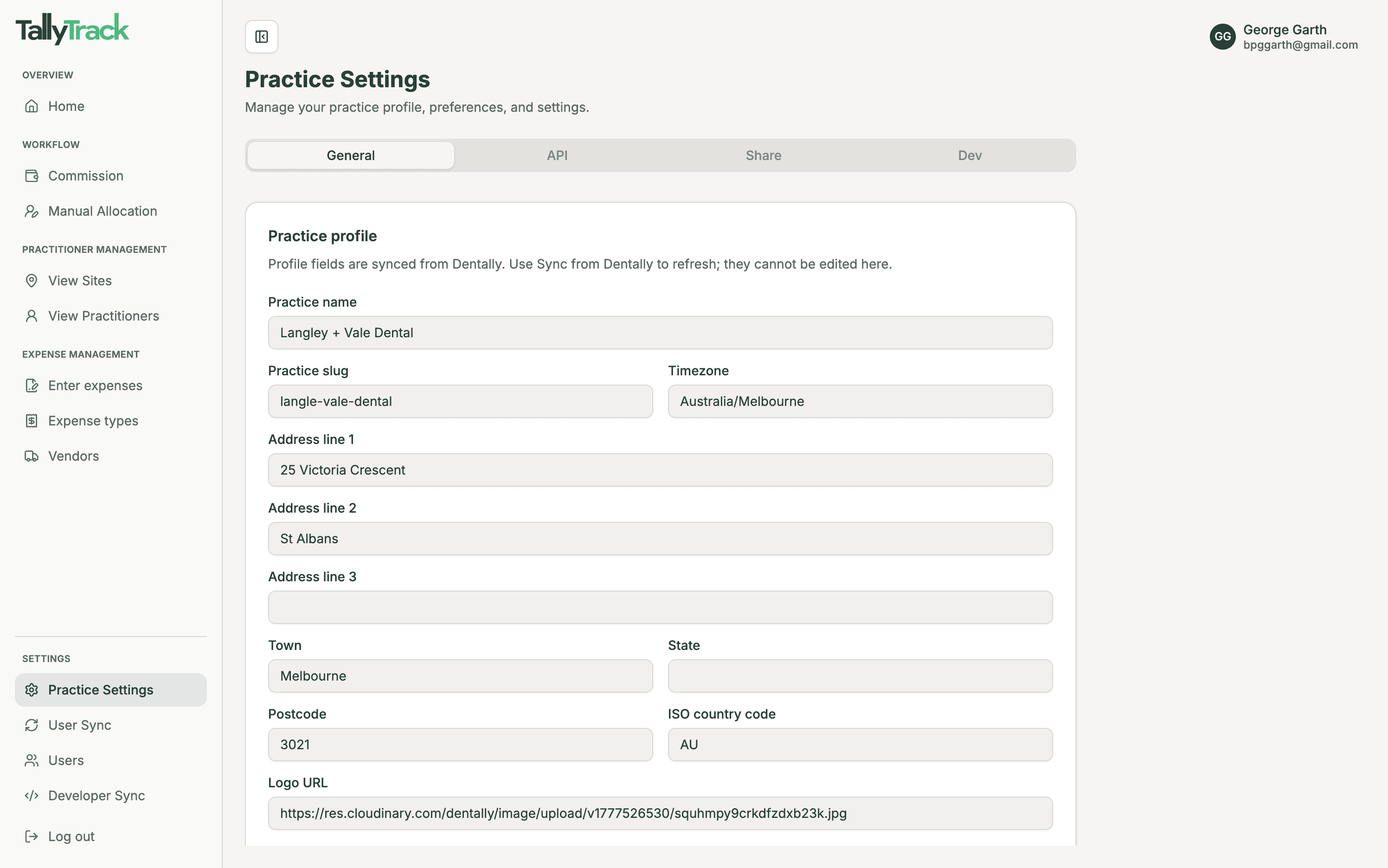The image size is (1388, 868).
Task: Go to the Vendors page
Action: (111, 457)
